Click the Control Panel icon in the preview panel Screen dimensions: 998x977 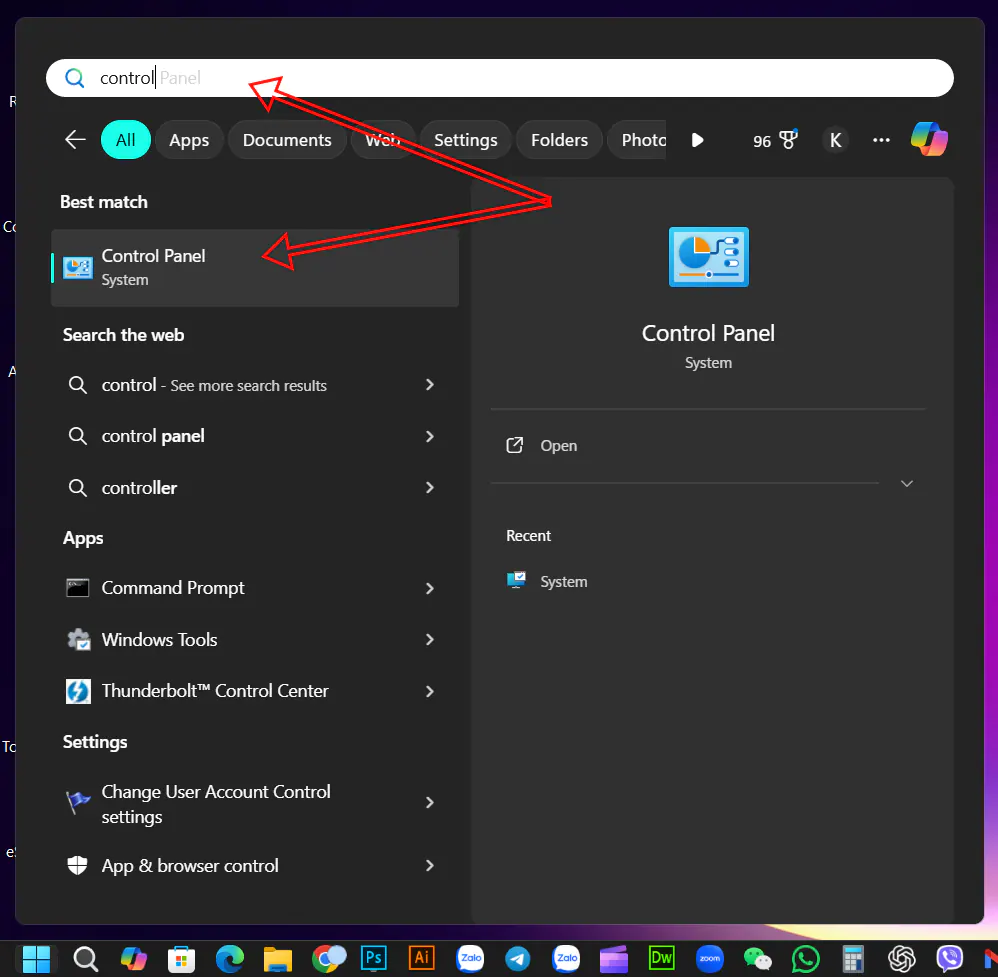708,257
